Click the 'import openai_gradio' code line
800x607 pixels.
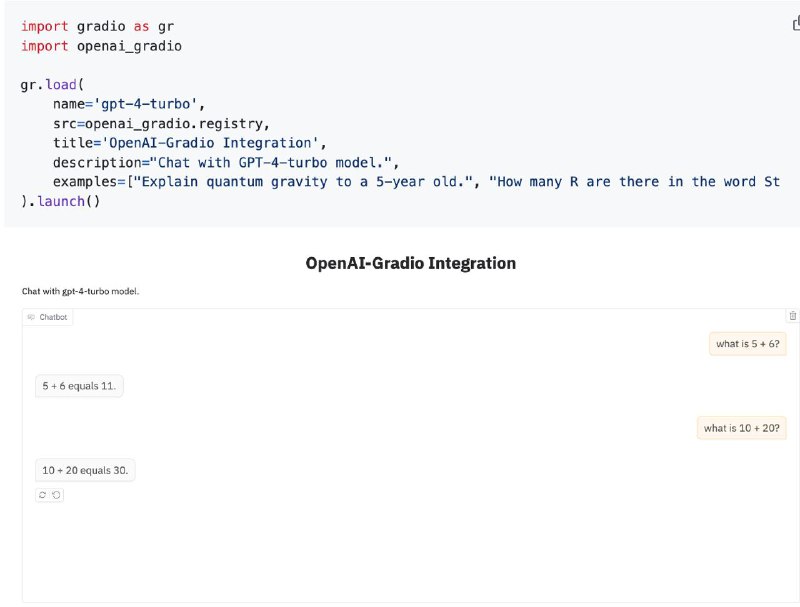[101, 46]
